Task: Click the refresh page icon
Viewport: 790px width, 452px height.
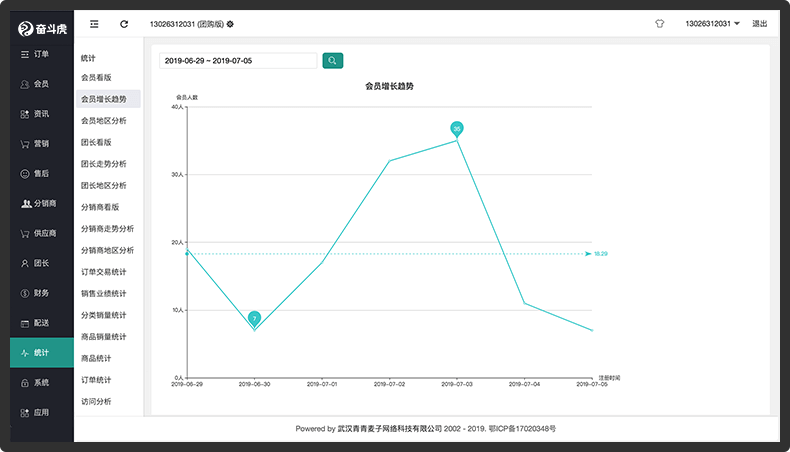Action: click(124, 24)
